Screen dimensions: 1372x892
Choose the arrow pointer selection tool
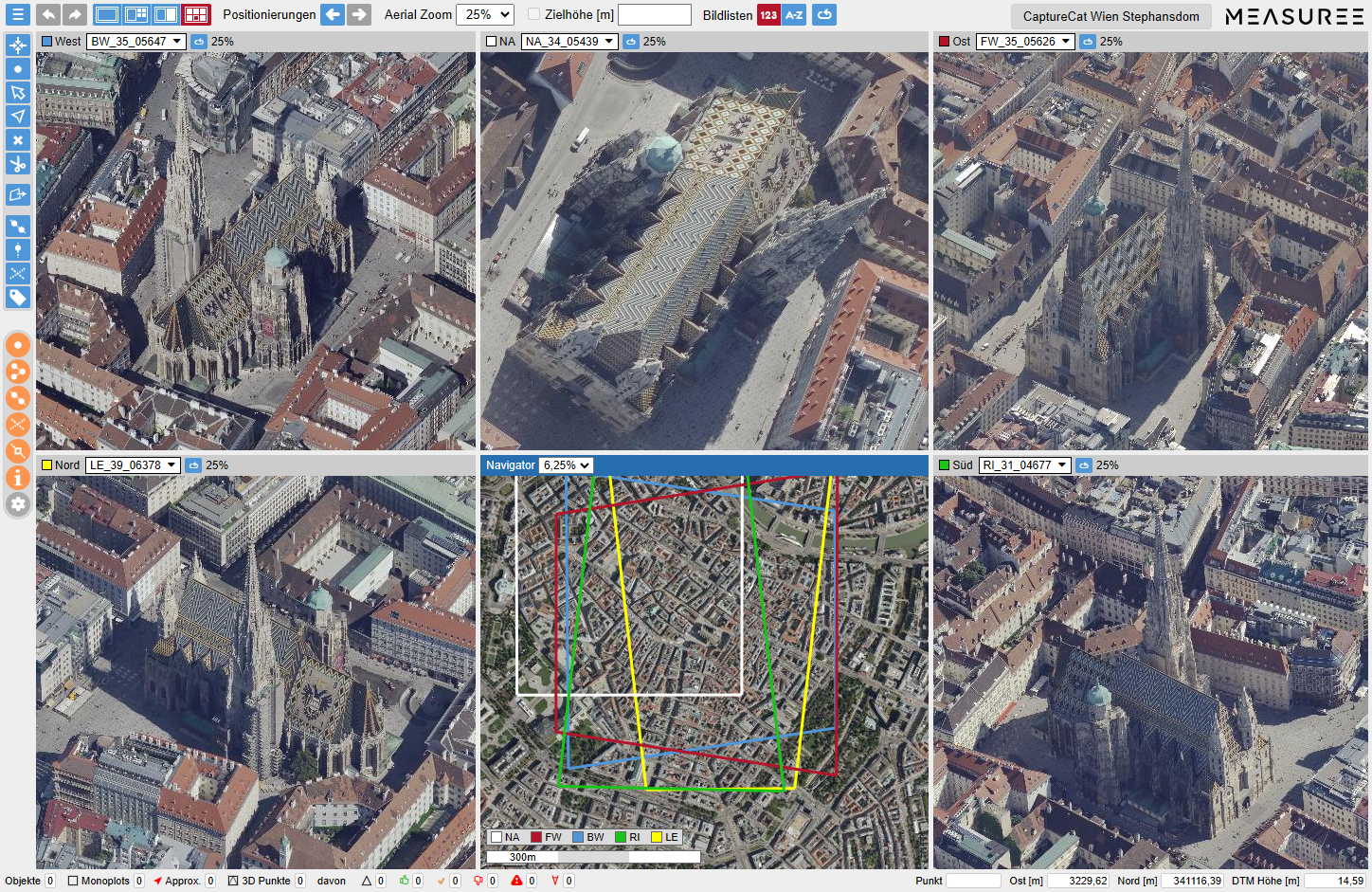[x=18, y=92]
